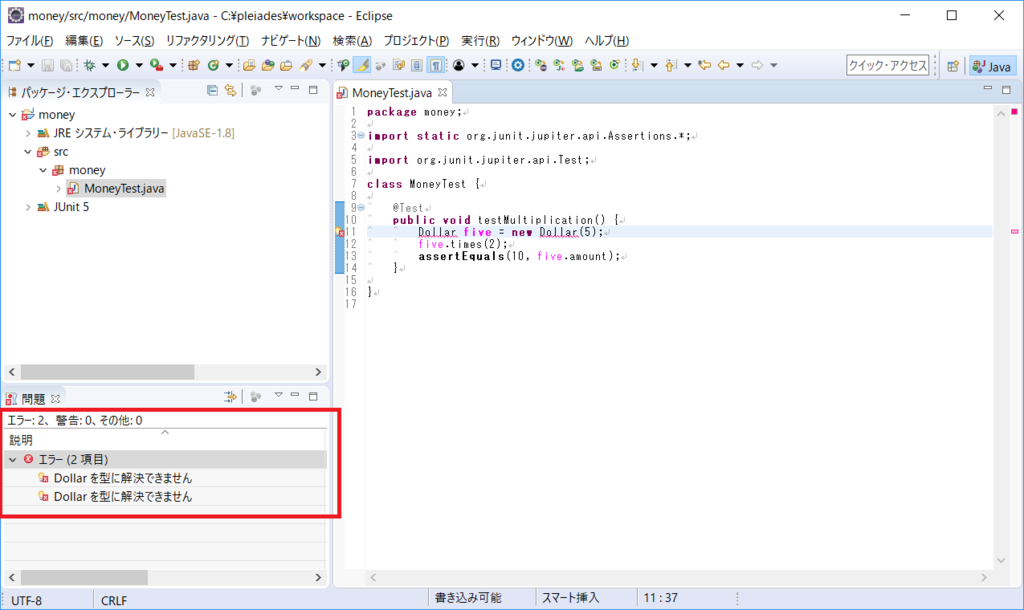The image size is (1024, 610).
Task: Click the Last Edit Location icon
Action: pos(704,65)
